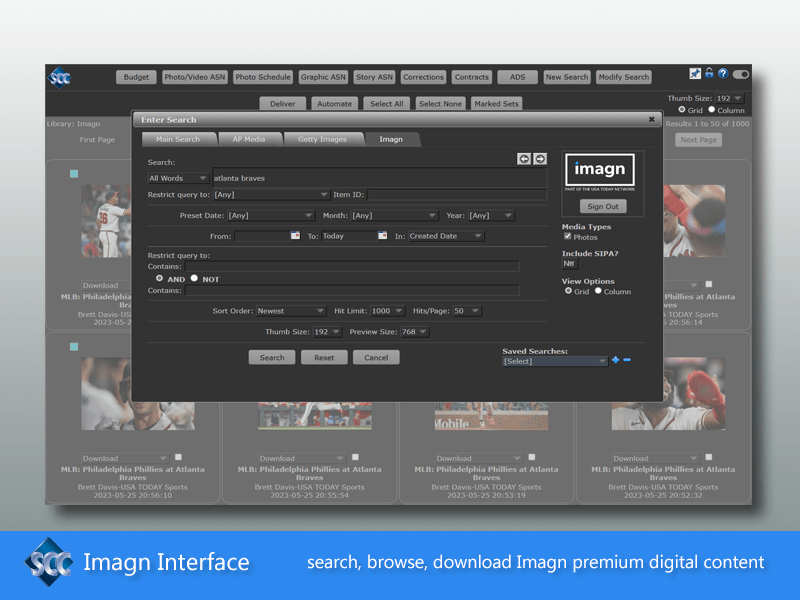Click the search text field with atlanta braves
This screenshot has height=600, width=800.
[x=379, y=178]
